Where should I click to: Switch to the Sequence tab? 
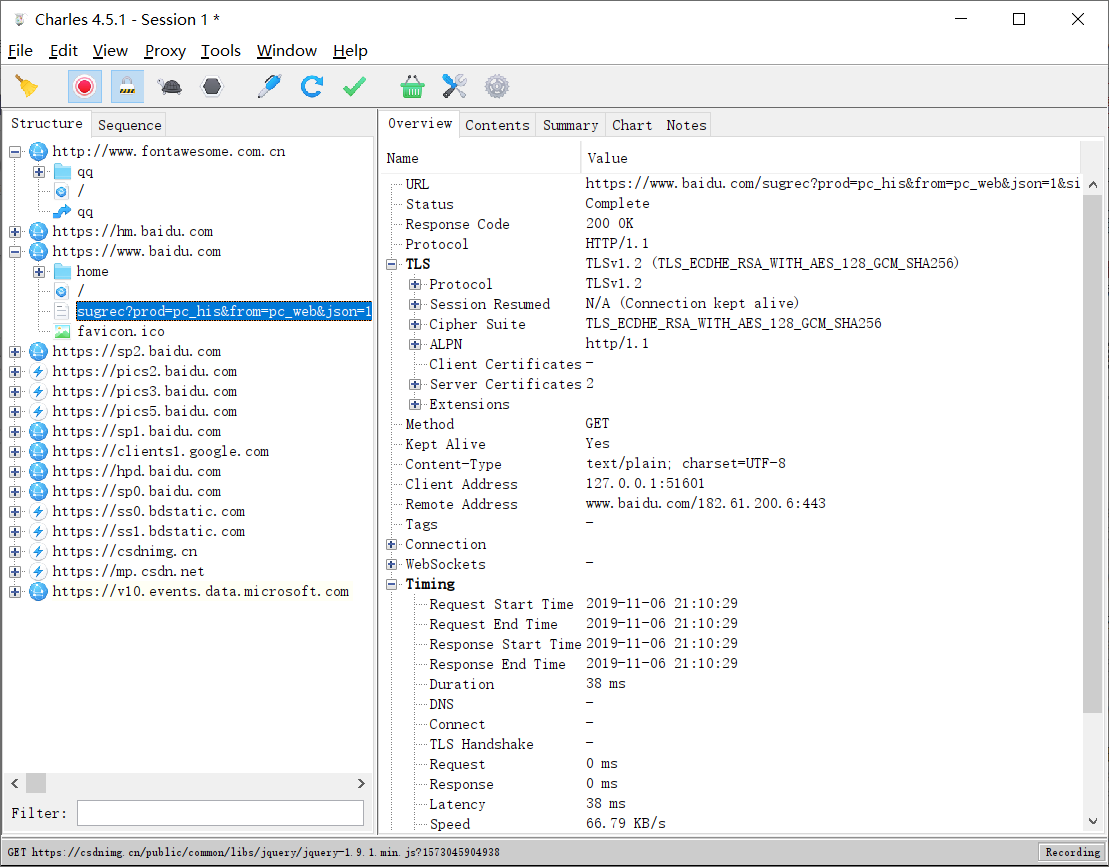129,124
